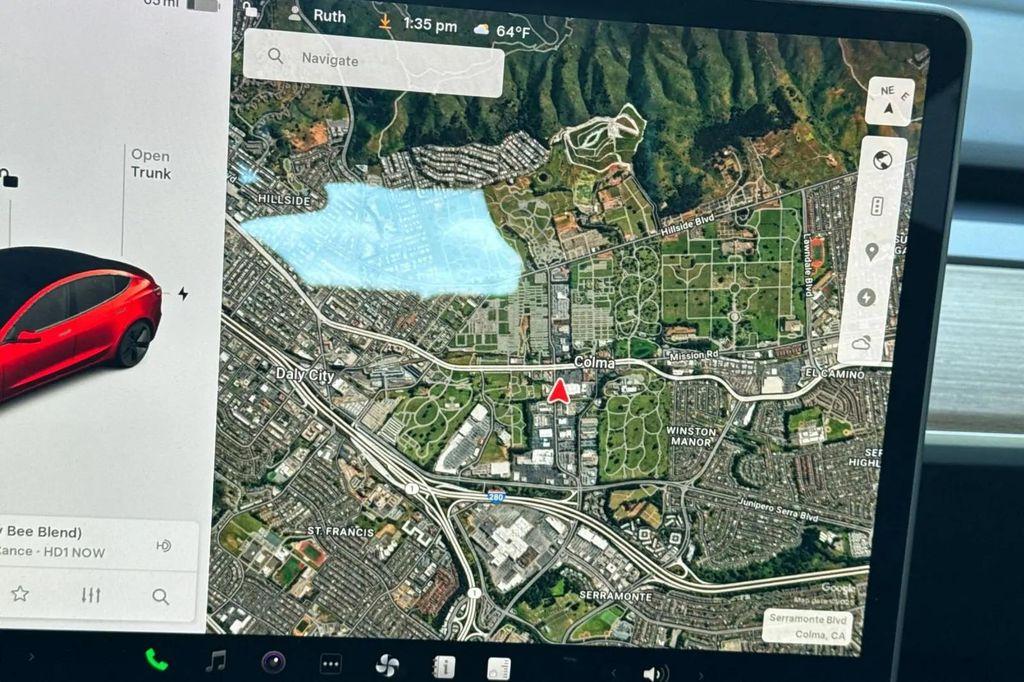The width and height of the screenshot is (1024, 682).
Task: Tap the Navigate search field
Action: [x=373, y=60]
